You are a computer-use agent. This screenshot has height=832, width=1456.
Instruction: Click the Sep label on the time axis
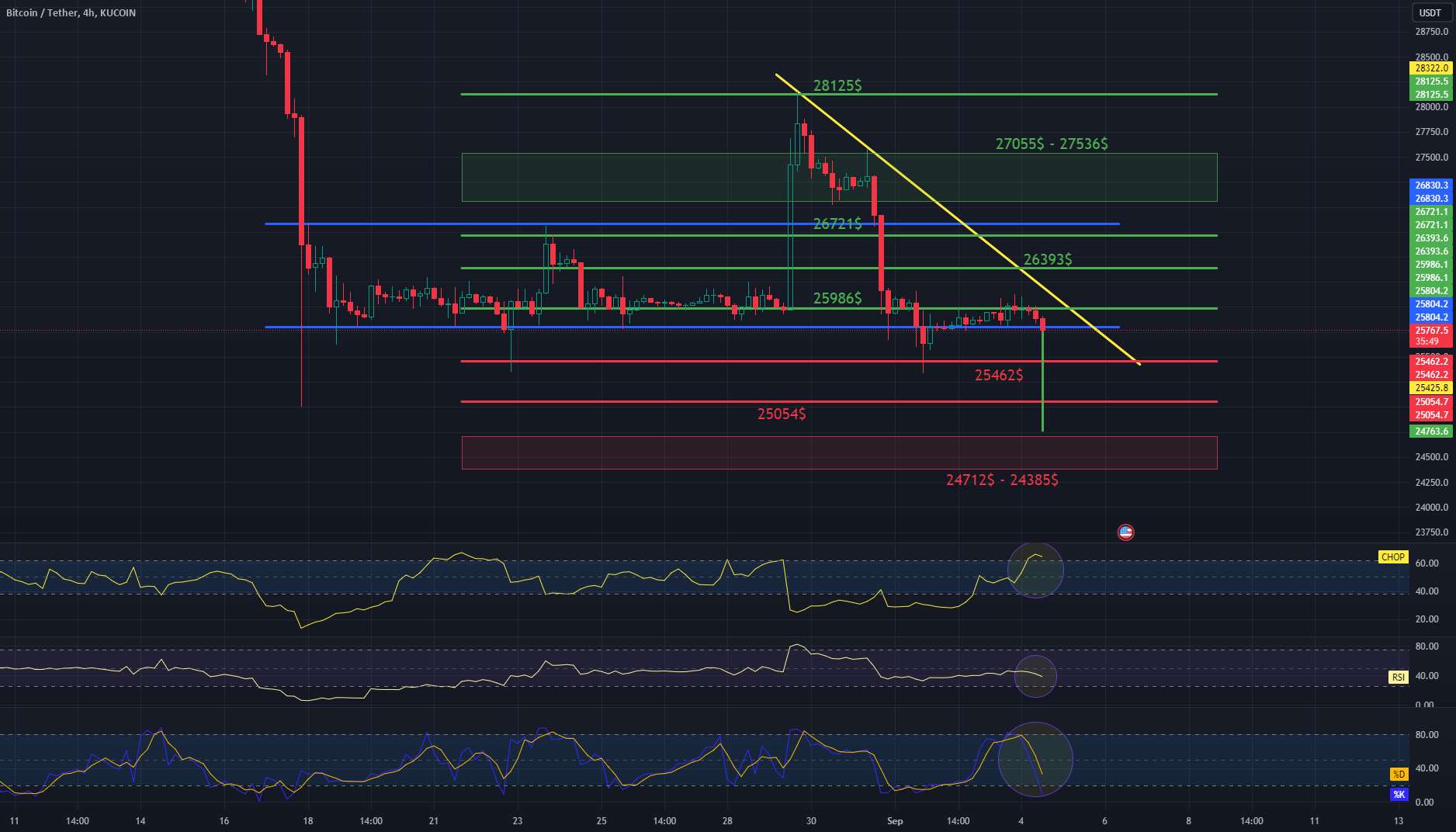pos(895,820)
